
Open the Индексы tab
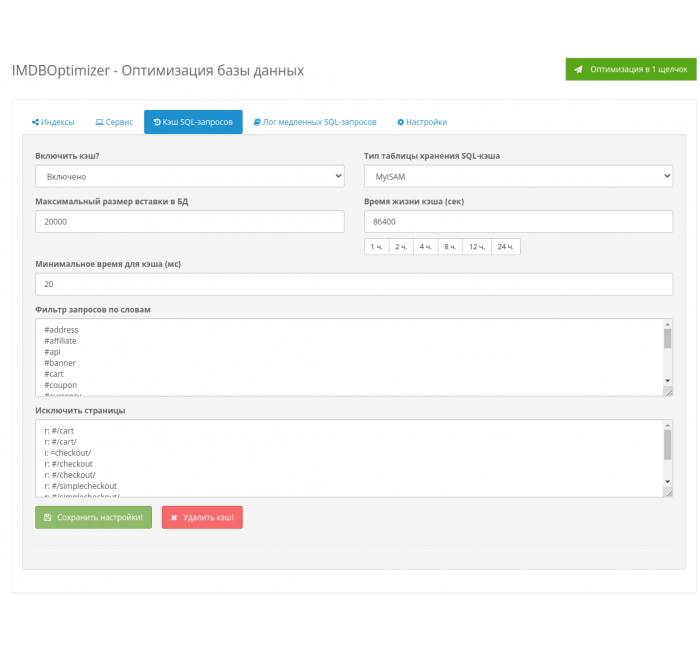53,122
